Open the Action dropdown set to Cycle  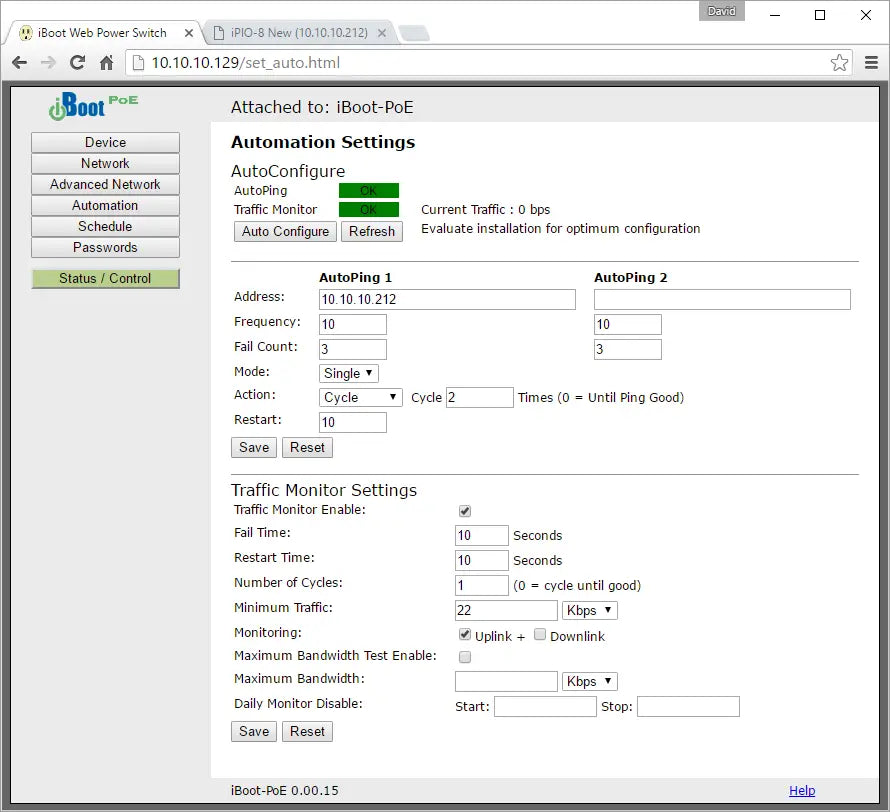[x=360, y=397]
